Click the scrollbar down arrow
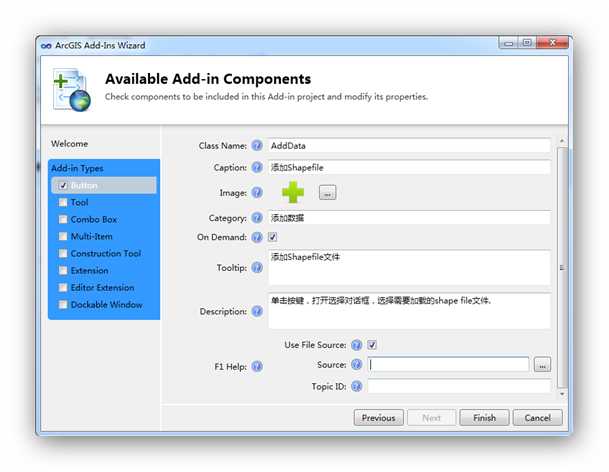The width and height of the screenshot is (609, 472). [x=562, y=394]
